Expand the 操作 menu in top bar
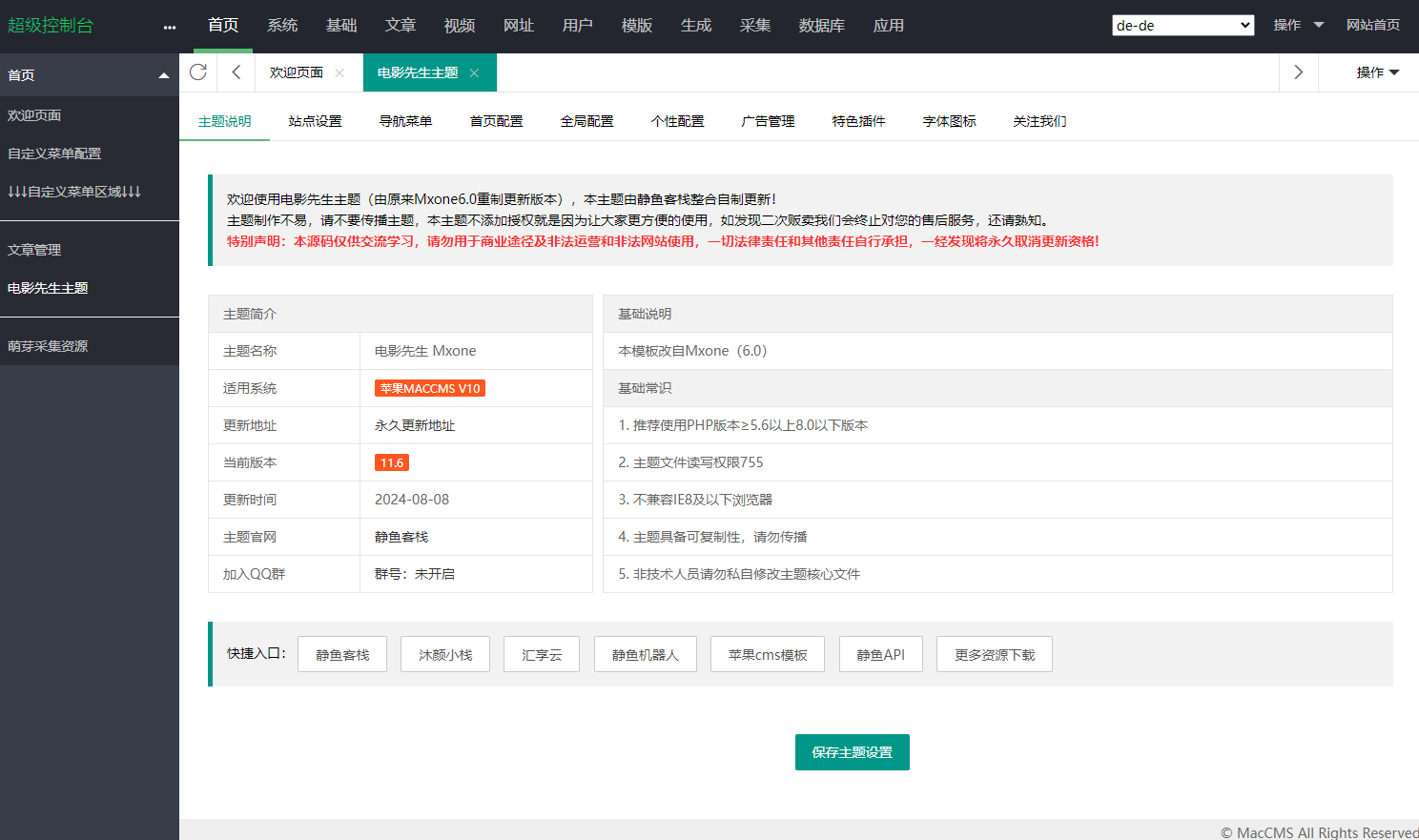The image size is (1419, 840). 1298,26
